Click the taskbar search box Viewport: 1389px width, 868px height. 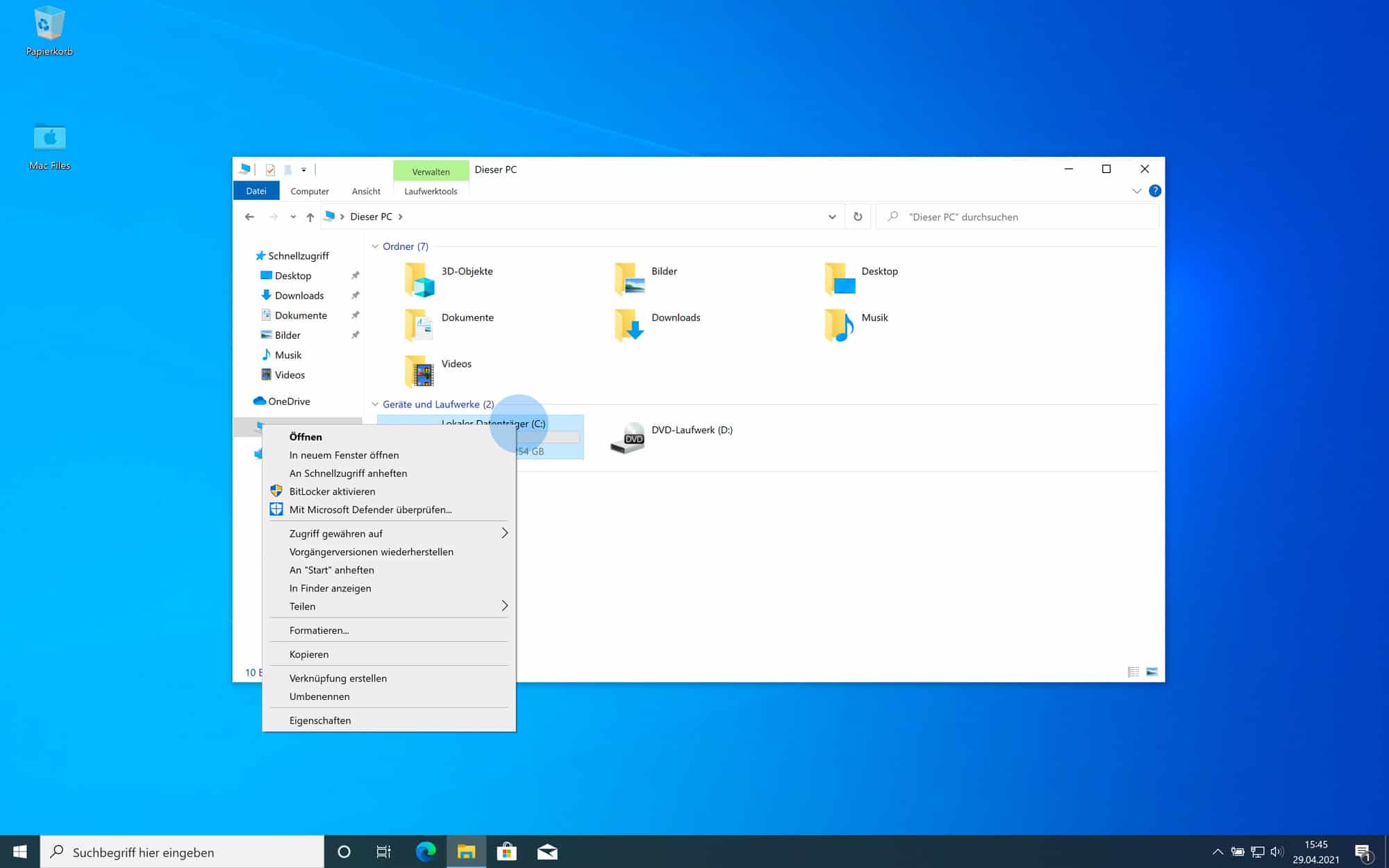pyautogui.click(x=182, y=852)
